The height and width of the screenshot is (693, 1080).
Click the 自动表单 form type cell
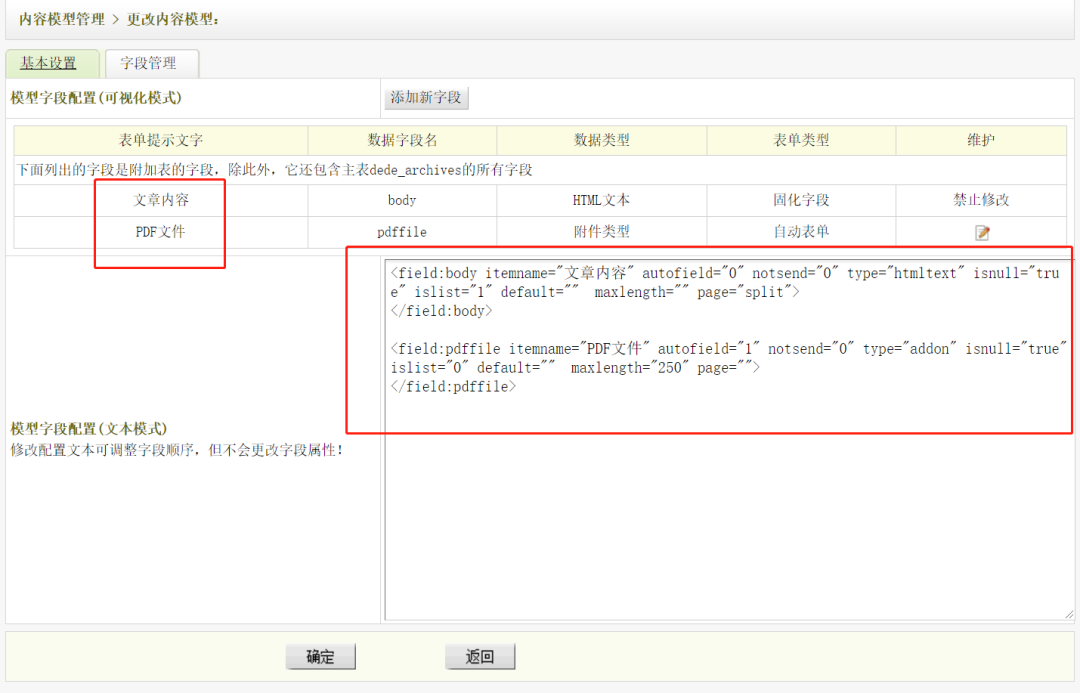pos(801,232)
